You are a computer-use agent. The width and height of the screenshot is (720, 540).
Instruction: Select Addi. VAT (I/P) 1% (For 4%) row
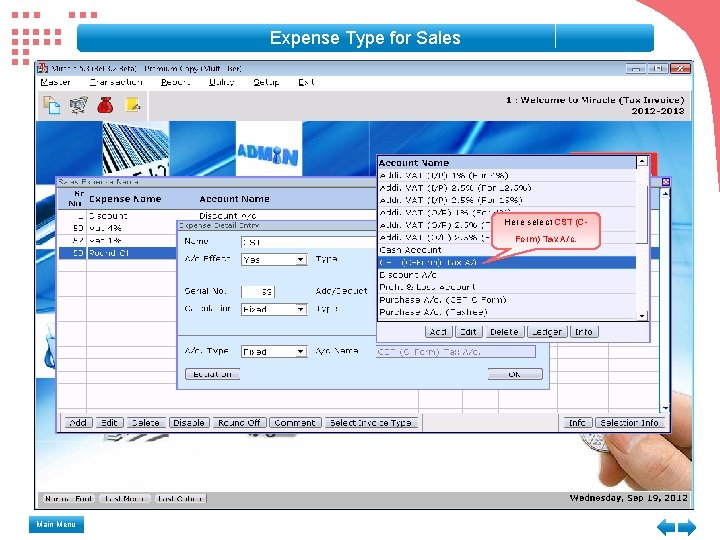tap(506, 175)
